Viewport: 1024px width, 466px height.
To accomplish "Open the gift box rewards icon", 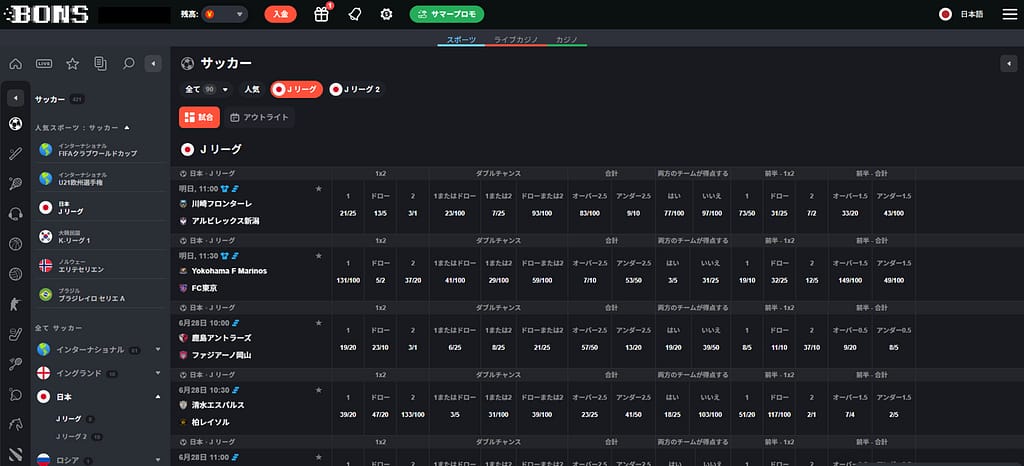I will [x=321, y=14].
